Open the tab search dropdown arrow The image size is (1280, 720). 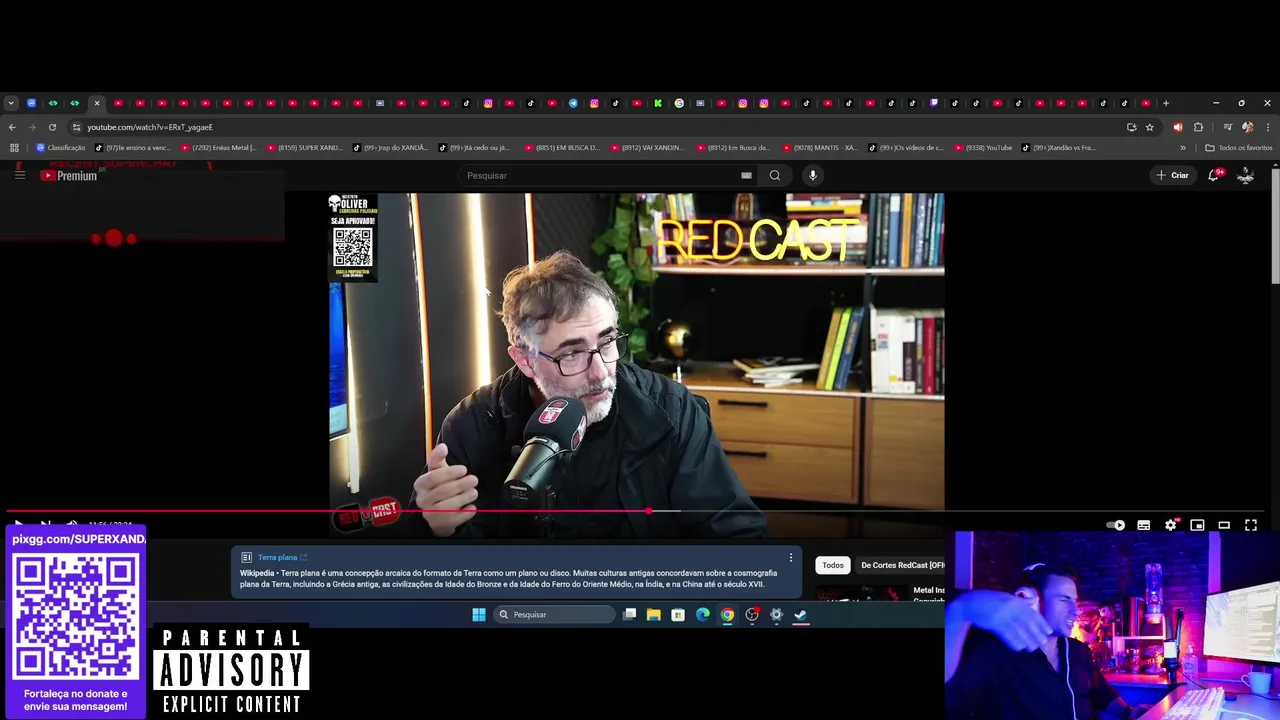click(11, 103)
